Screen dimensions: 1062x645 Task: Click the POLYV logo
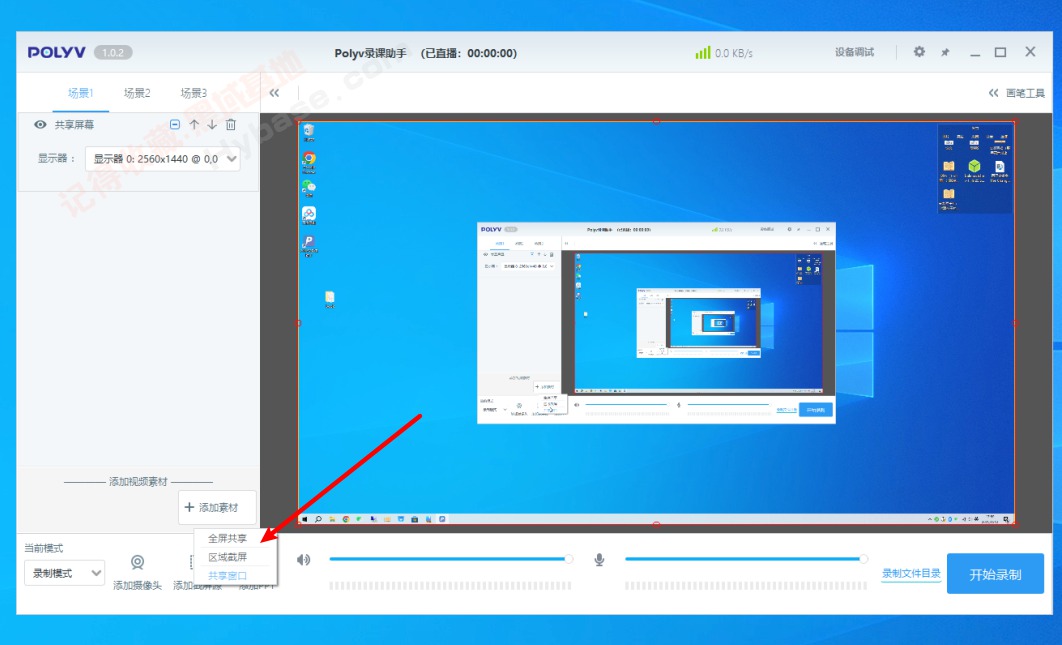pos(57,52)
